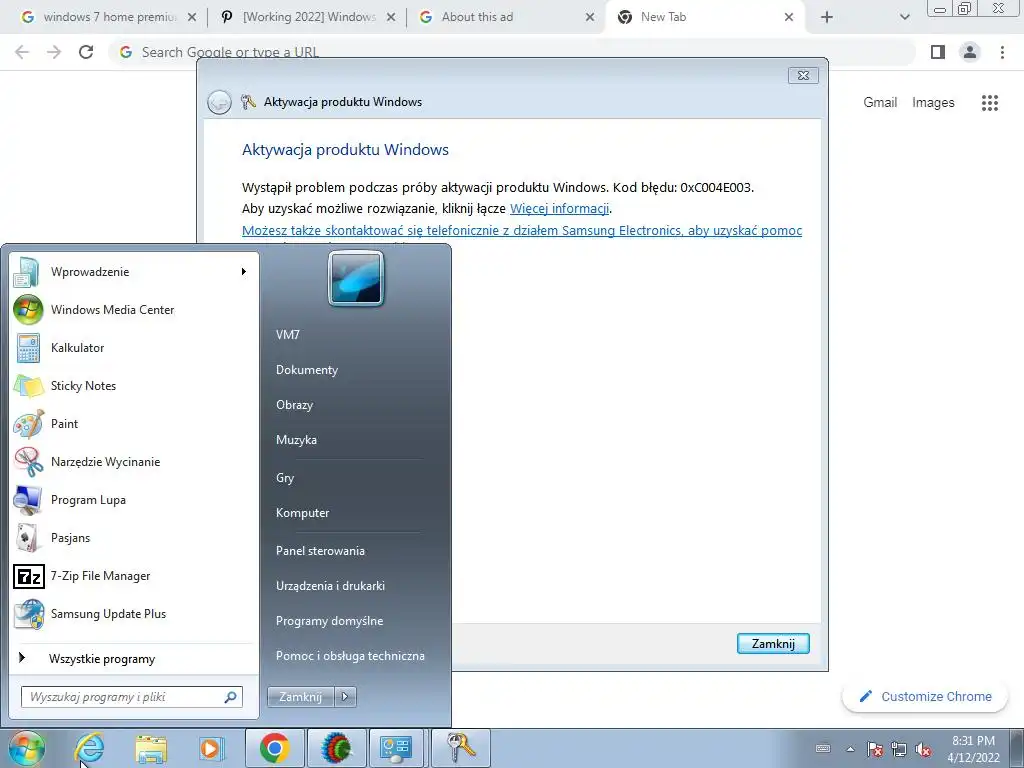Reload the Chrome page
The image size is (1024, 768).
tap(86, 52)
